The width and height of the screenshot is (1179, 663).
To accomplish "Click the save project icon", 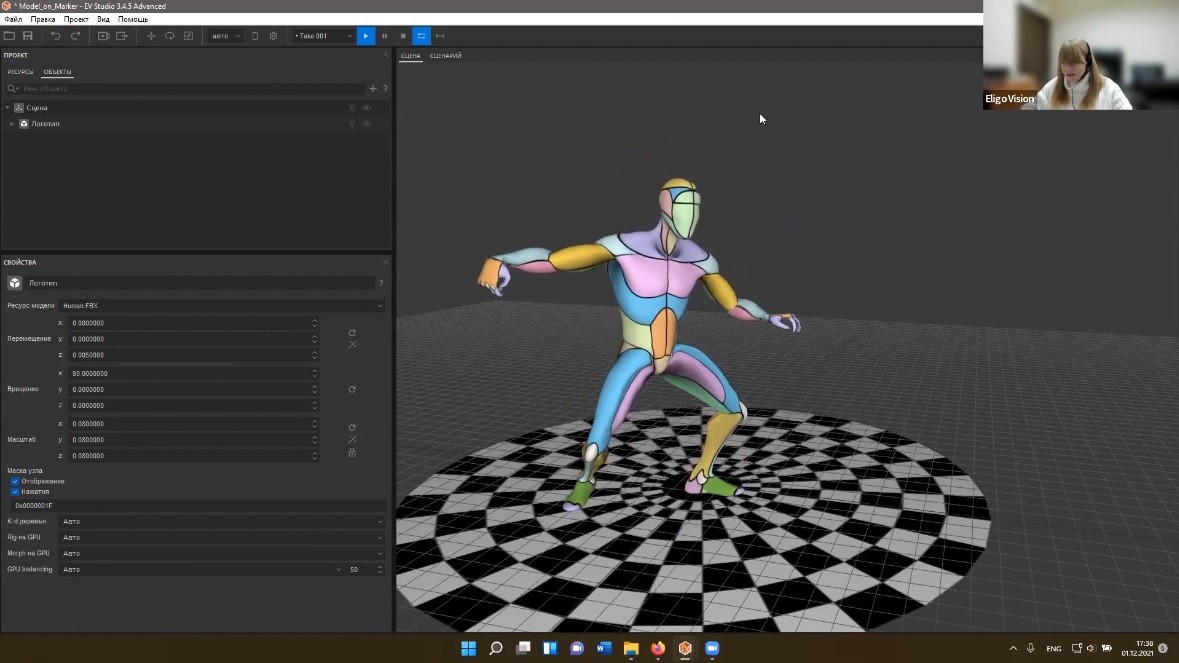I will tap(28, 36).
